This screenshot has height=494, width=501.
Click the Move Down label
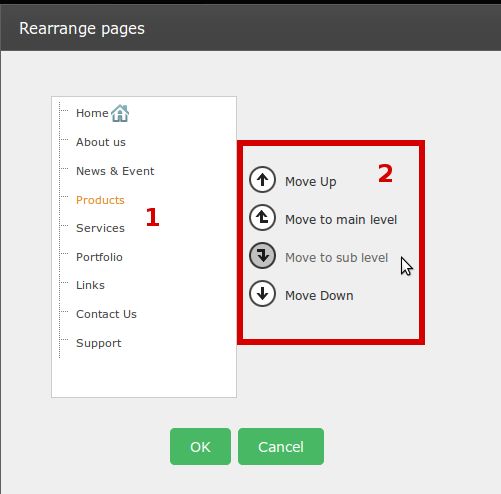coord(319,296)
